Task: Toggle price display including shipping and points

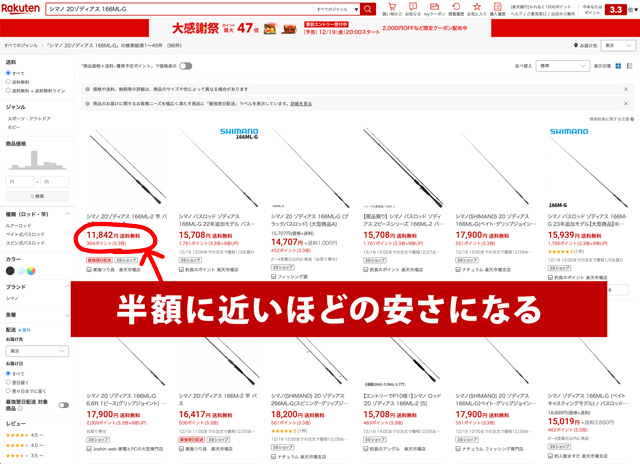Action: coord(186,66)
